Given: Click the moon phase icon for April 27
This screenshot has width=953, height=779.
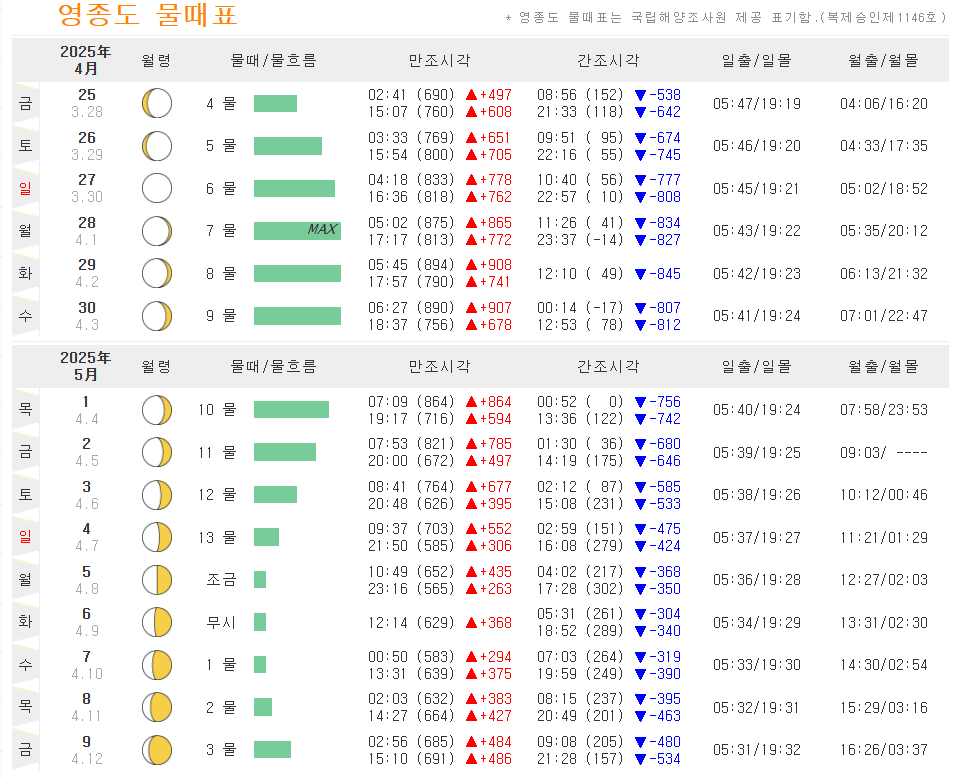Looking at the screenshot, I should pyautogui.click(x=157, y=188).
